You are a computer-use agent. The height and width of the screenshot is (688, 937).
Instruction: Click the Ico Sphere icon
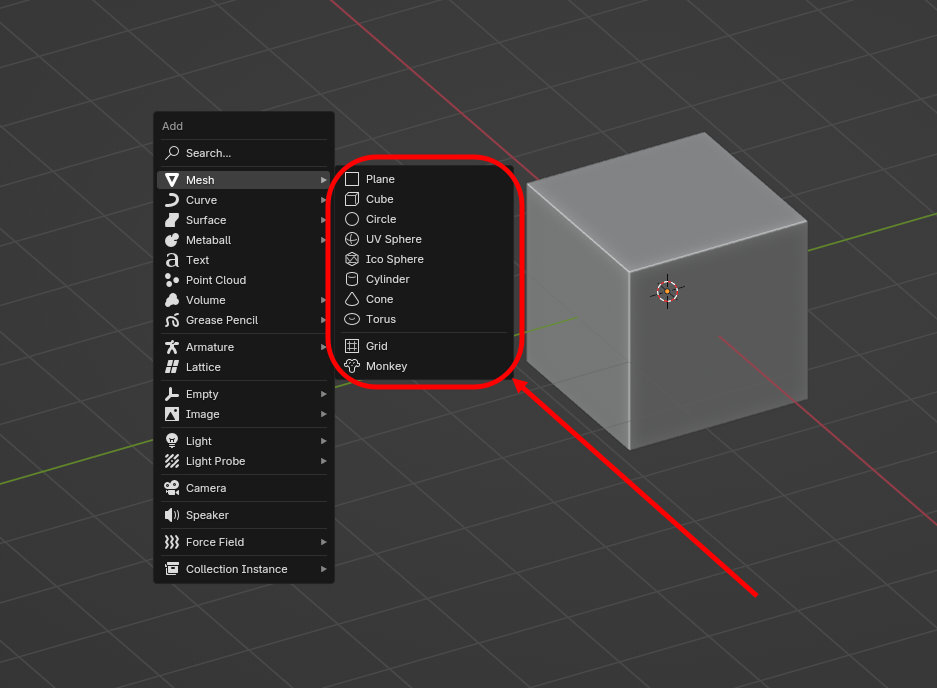352,259
